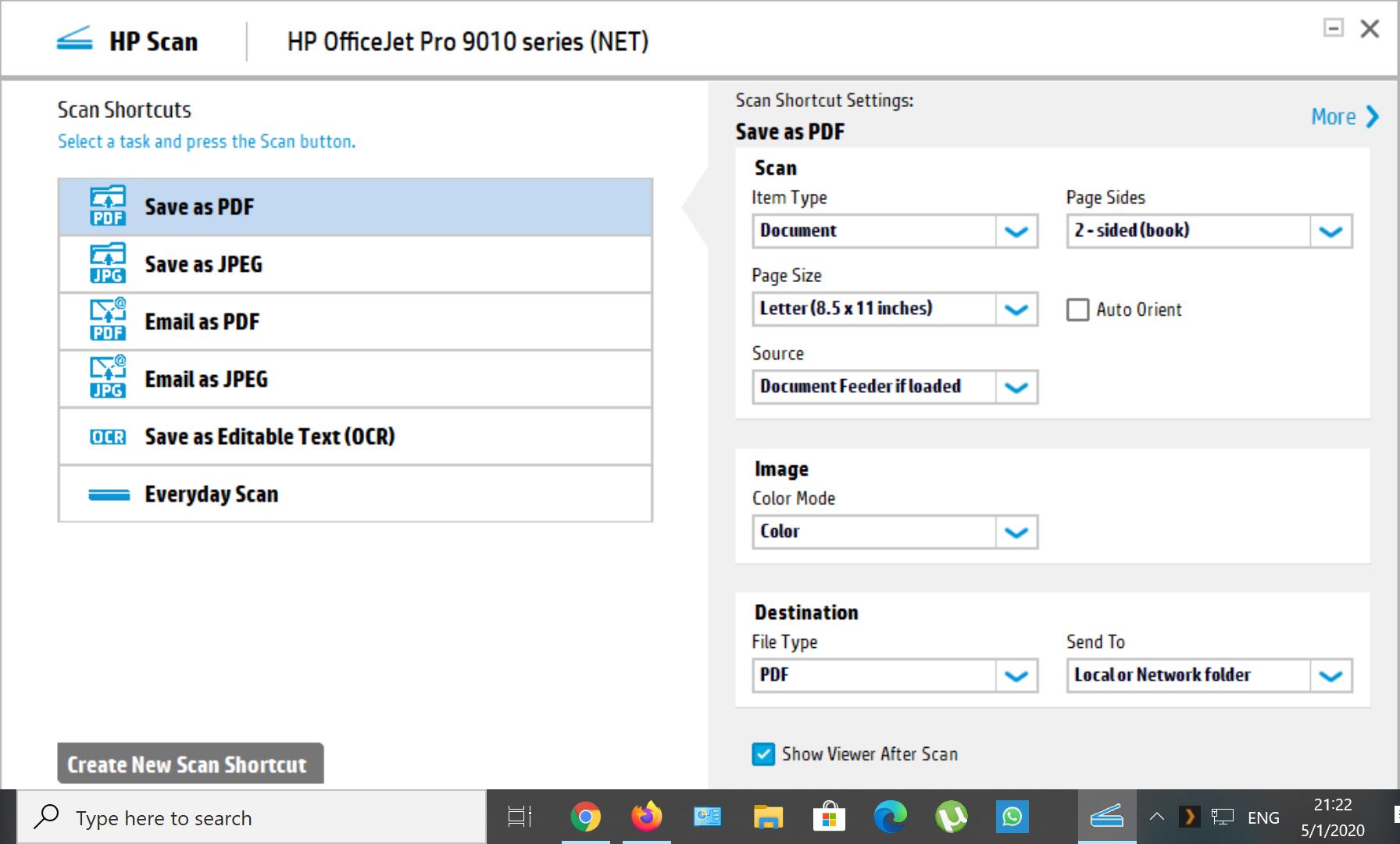Viewport: 1400px width, 844px height.
Task: Open the Source dropdown
Action: click(x=1016, y=387)
